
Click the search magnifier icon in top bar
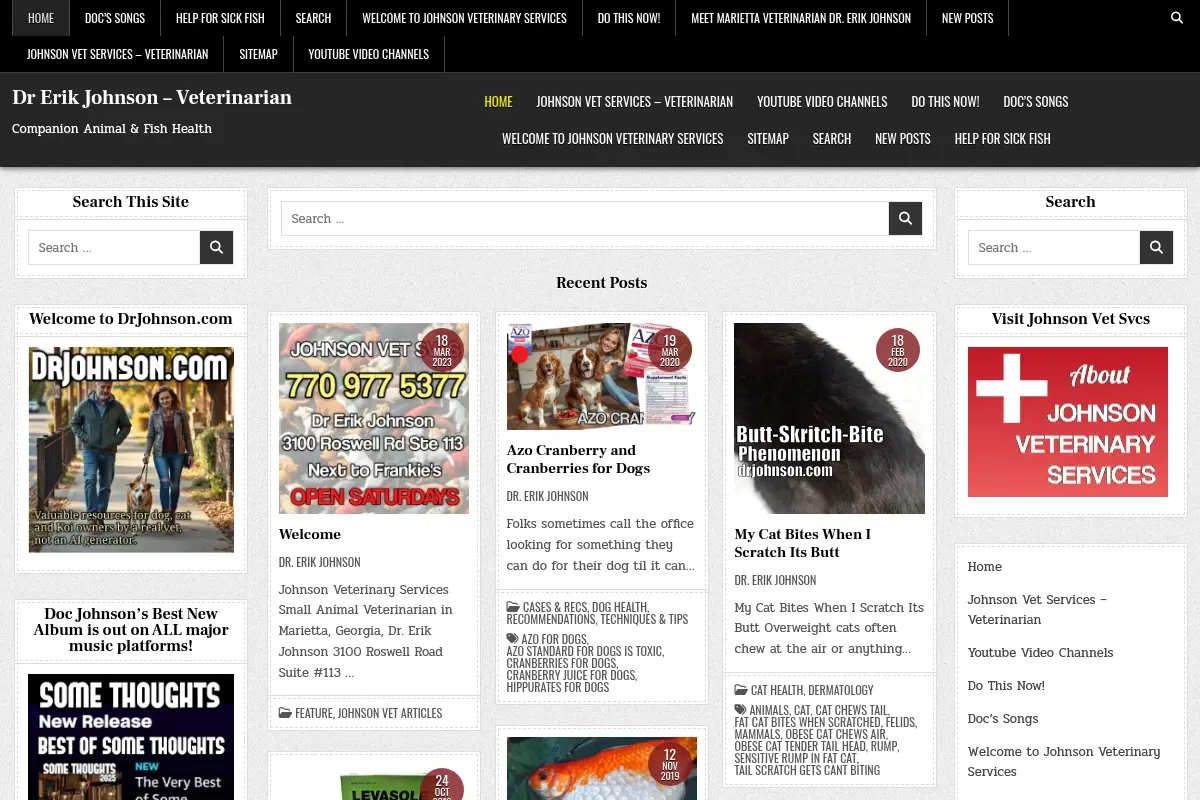coord(1176,18)
